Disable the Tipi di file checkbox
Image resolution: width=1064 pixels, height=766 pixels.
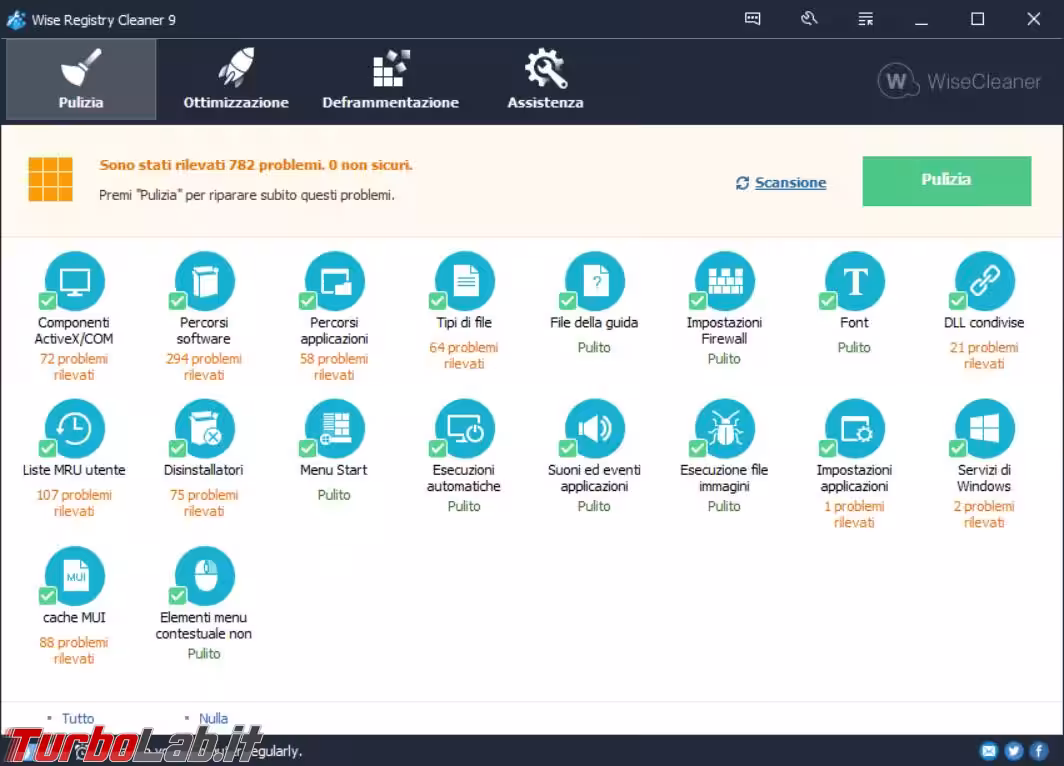438,301
